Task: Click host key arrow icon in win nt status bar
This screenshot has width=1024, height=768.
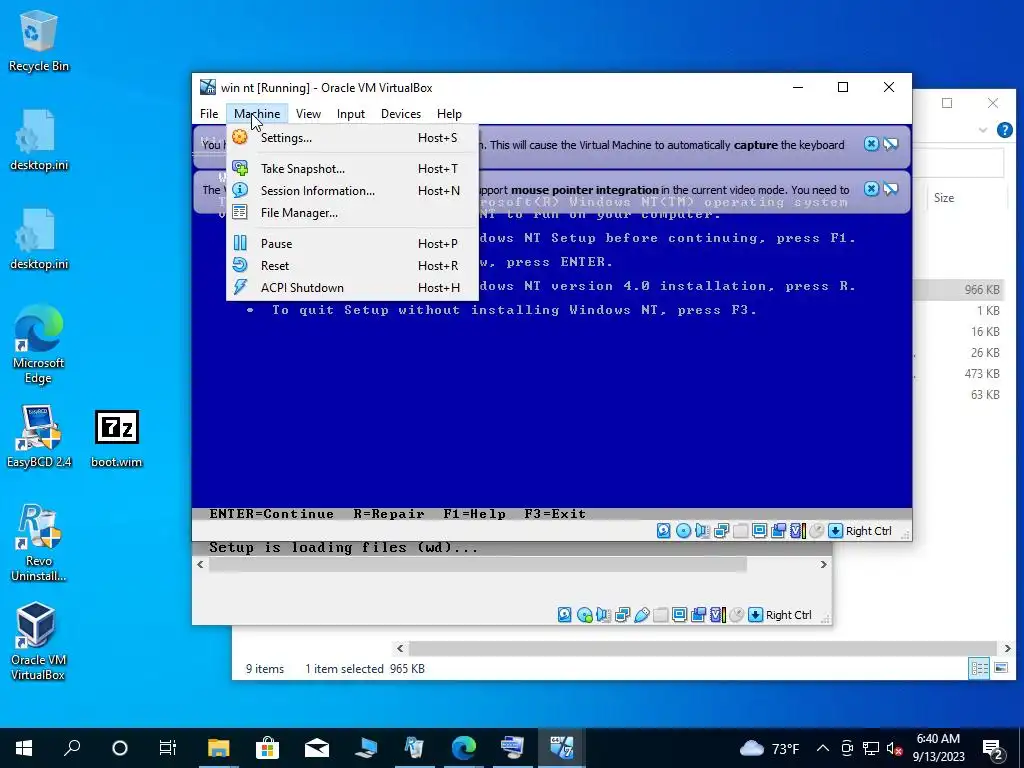Action: click(x=835, y=531)
